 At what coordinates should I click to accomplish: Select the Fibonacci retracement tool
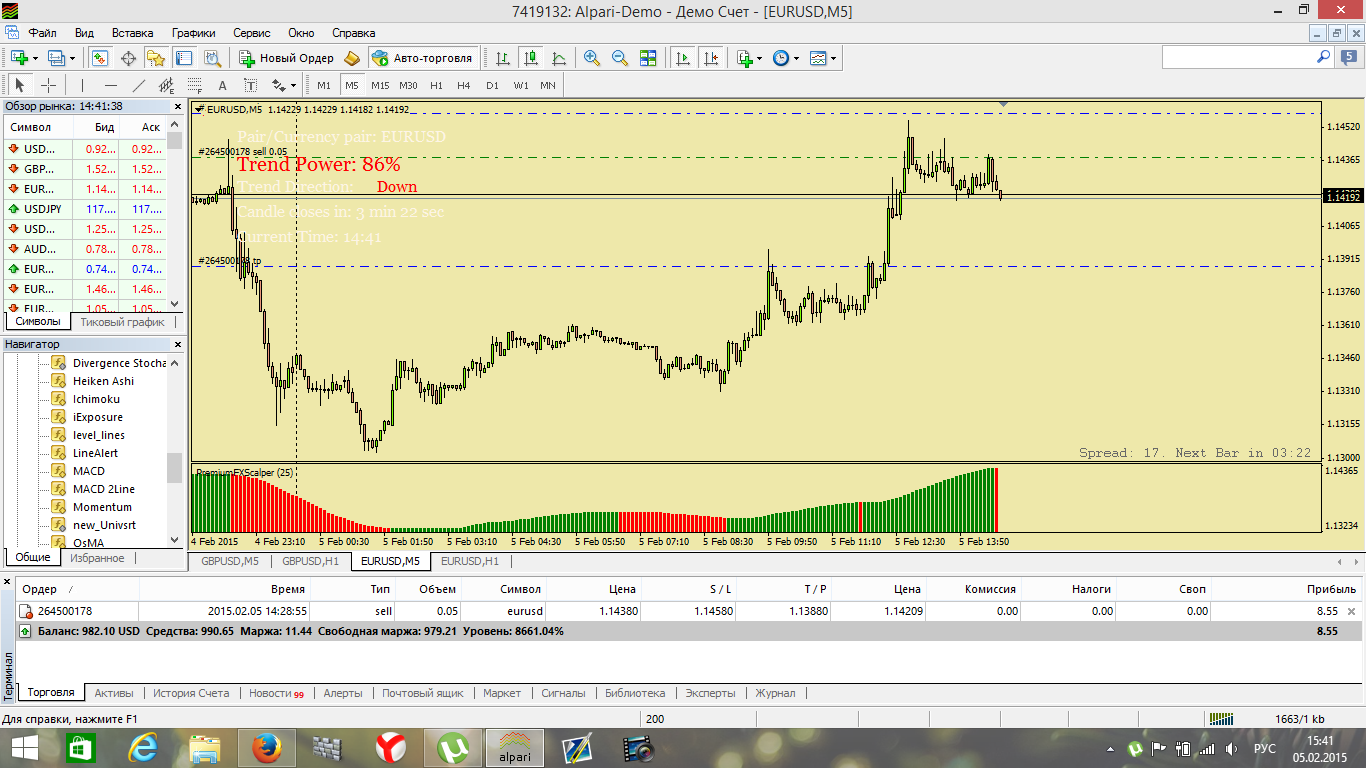tap(195, 85)
